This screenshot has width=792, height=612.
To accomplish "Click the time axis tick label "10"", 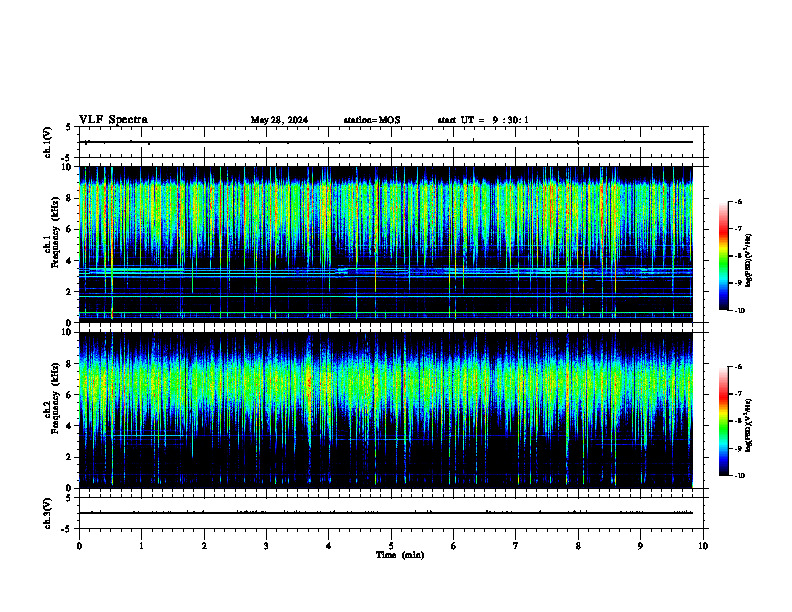I will coord(703,546).
